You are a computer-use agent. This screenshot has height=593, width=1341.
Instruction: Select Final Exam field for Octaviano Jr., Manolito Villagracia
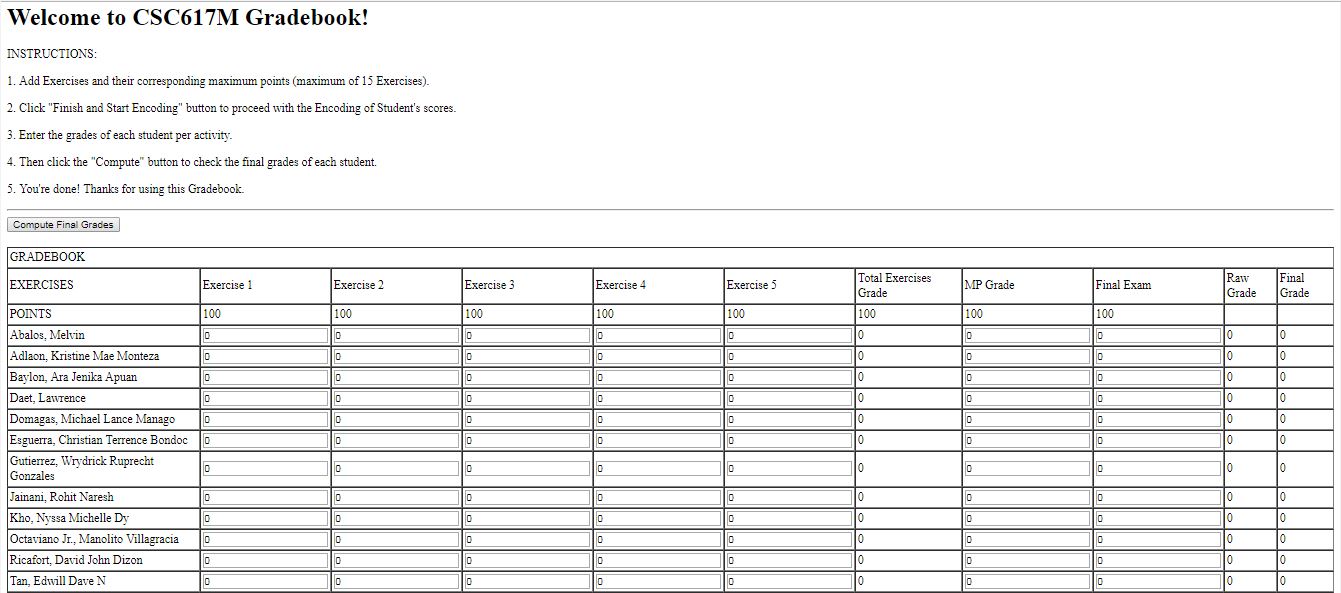pyautogui.click(x=1158, y=540)
